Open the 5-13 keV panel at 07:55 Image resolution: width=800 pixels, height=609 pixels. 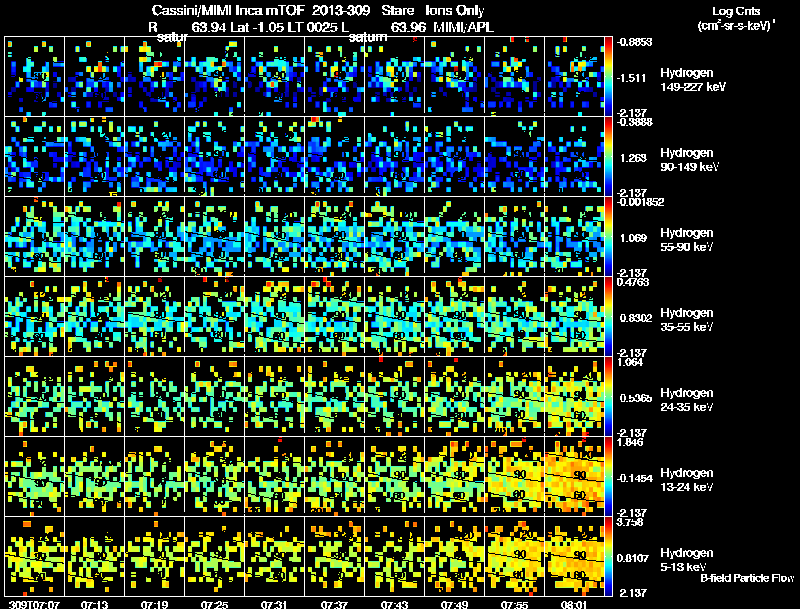pyautogui.click(x=514, y=556)
